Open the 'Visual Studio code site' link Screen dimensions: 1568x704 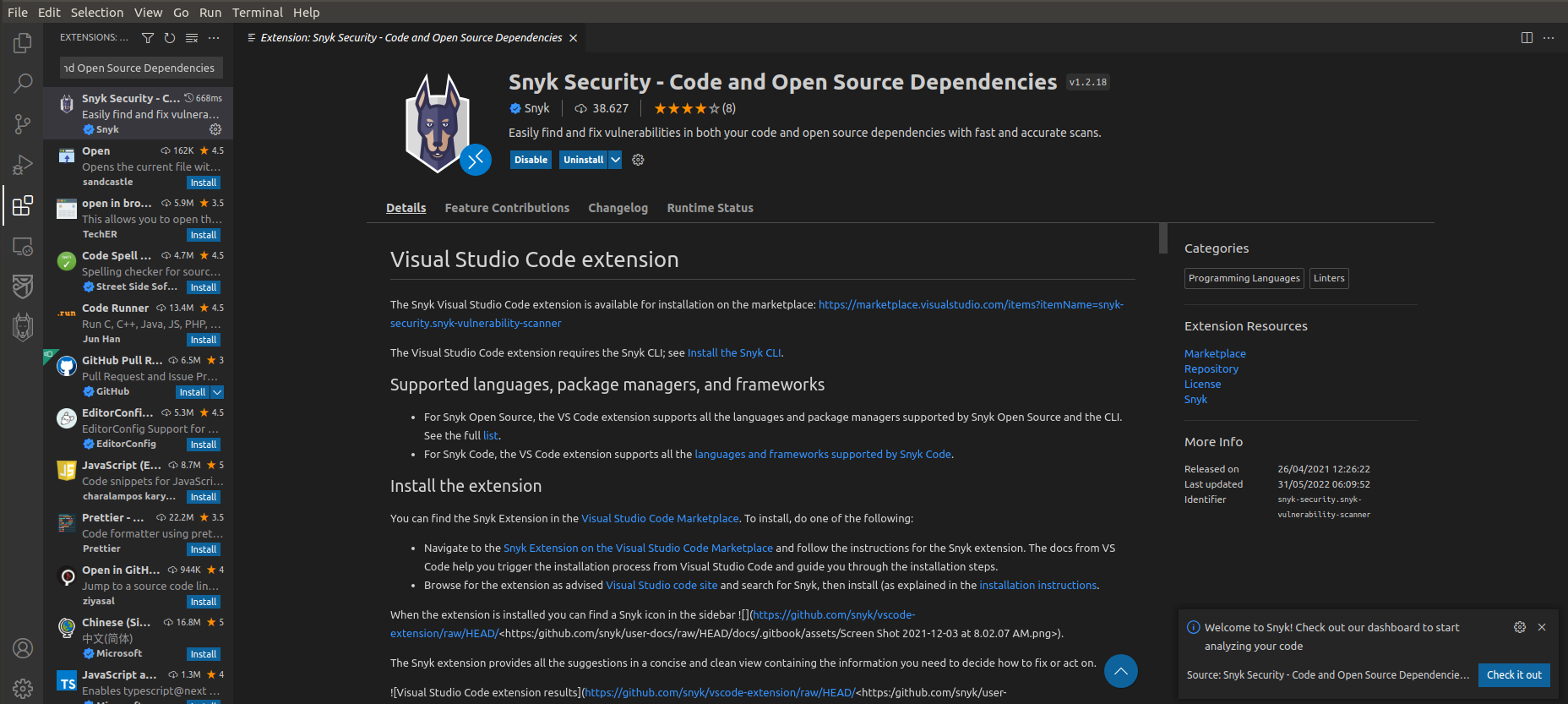click(x=661, y=585)
